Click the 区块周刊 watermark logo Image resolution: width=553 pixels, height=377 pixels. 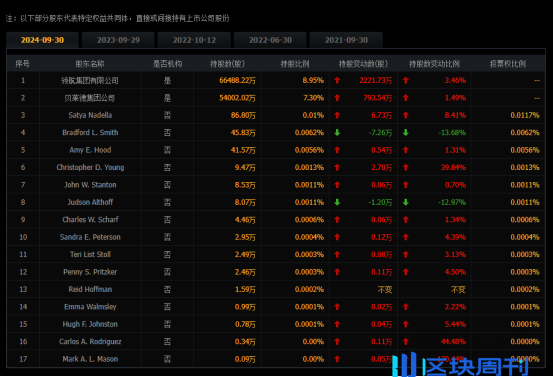(460, 365)
